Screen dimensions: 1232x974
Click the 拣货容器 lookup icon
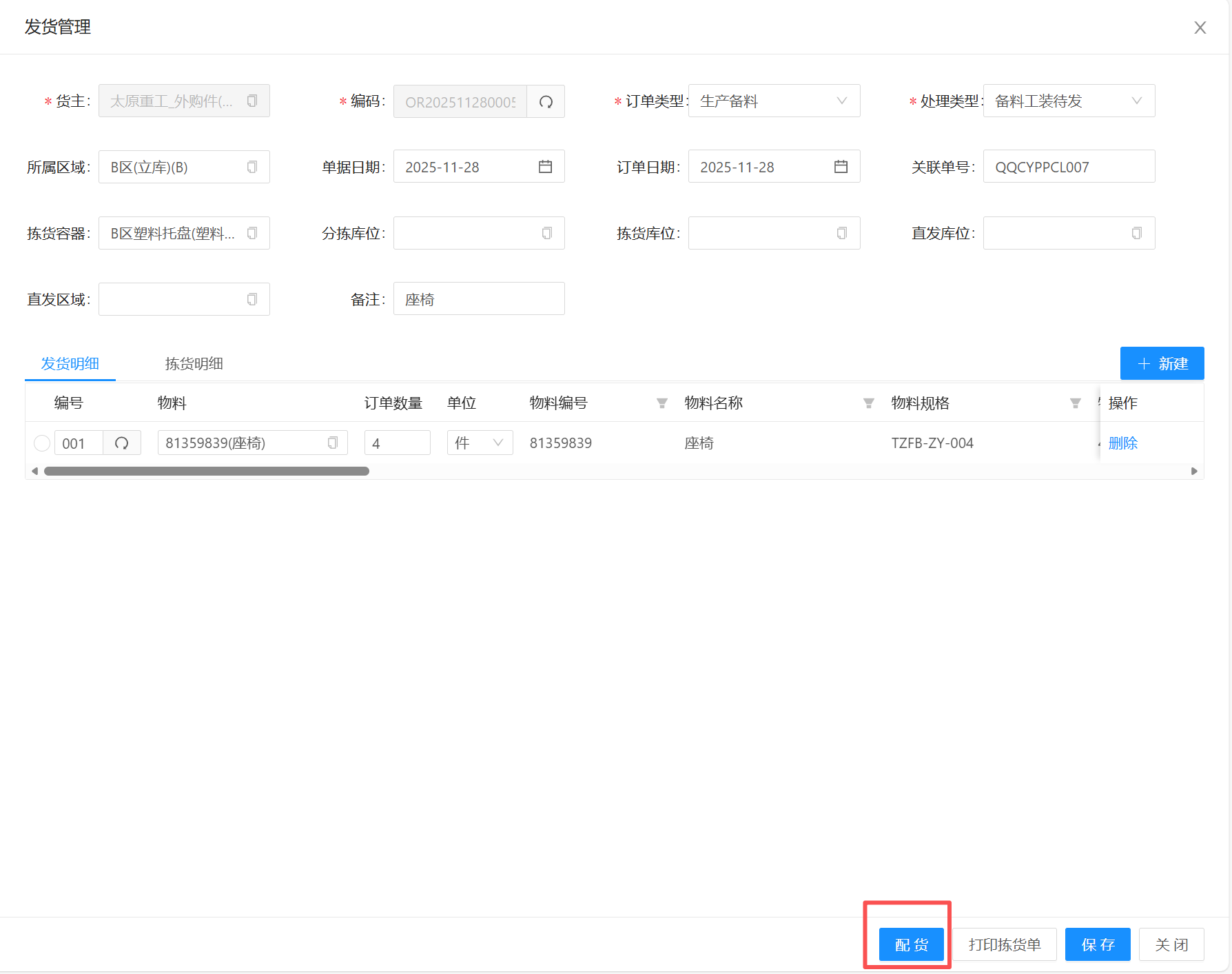(x=252, y=234)
